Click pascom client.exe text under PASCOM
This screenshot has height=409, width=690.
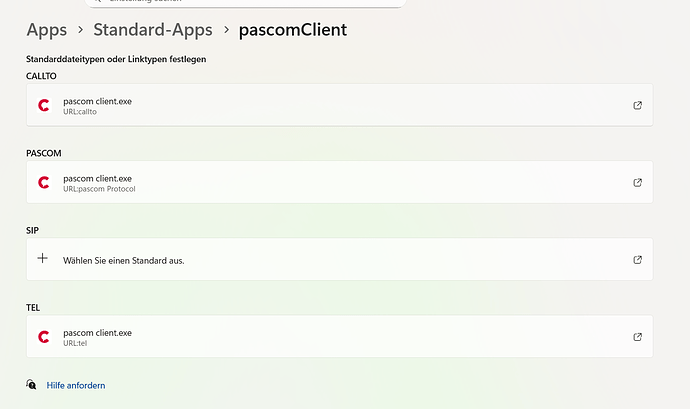[x=97, y=178]
